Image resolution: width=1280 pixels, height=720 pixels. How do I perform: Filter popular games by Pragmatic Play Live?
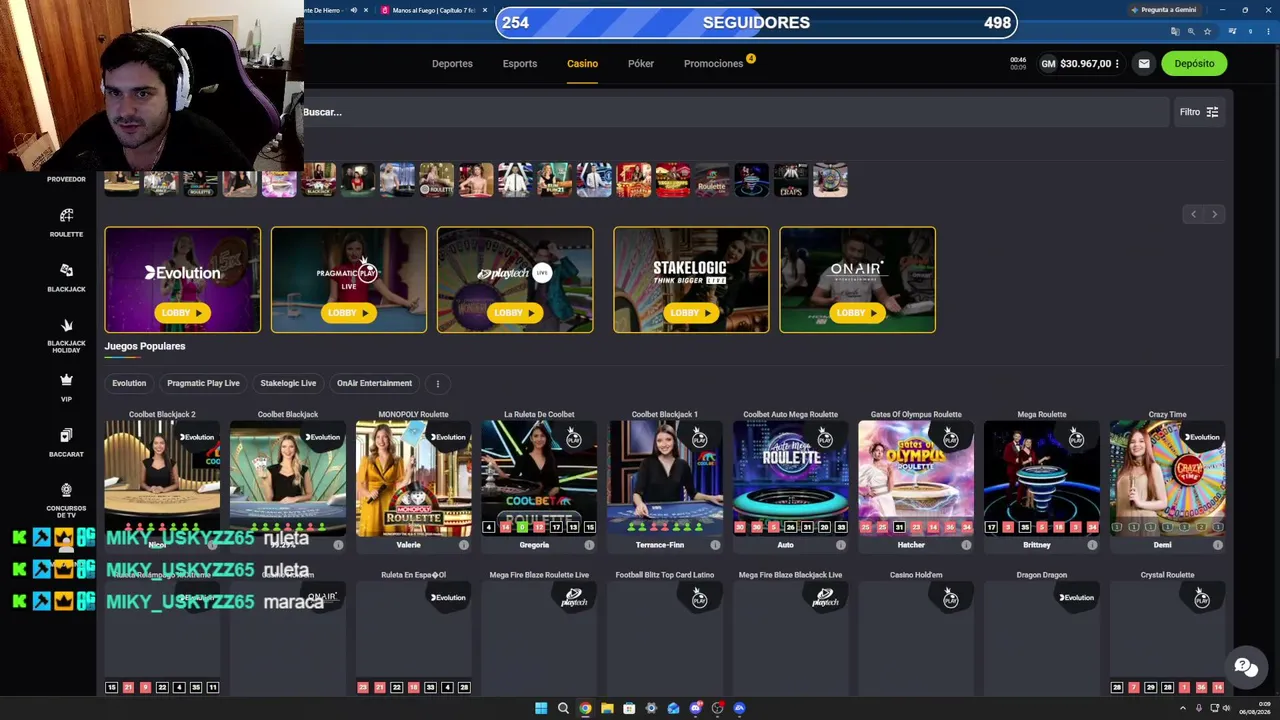[x=203, y=383]
